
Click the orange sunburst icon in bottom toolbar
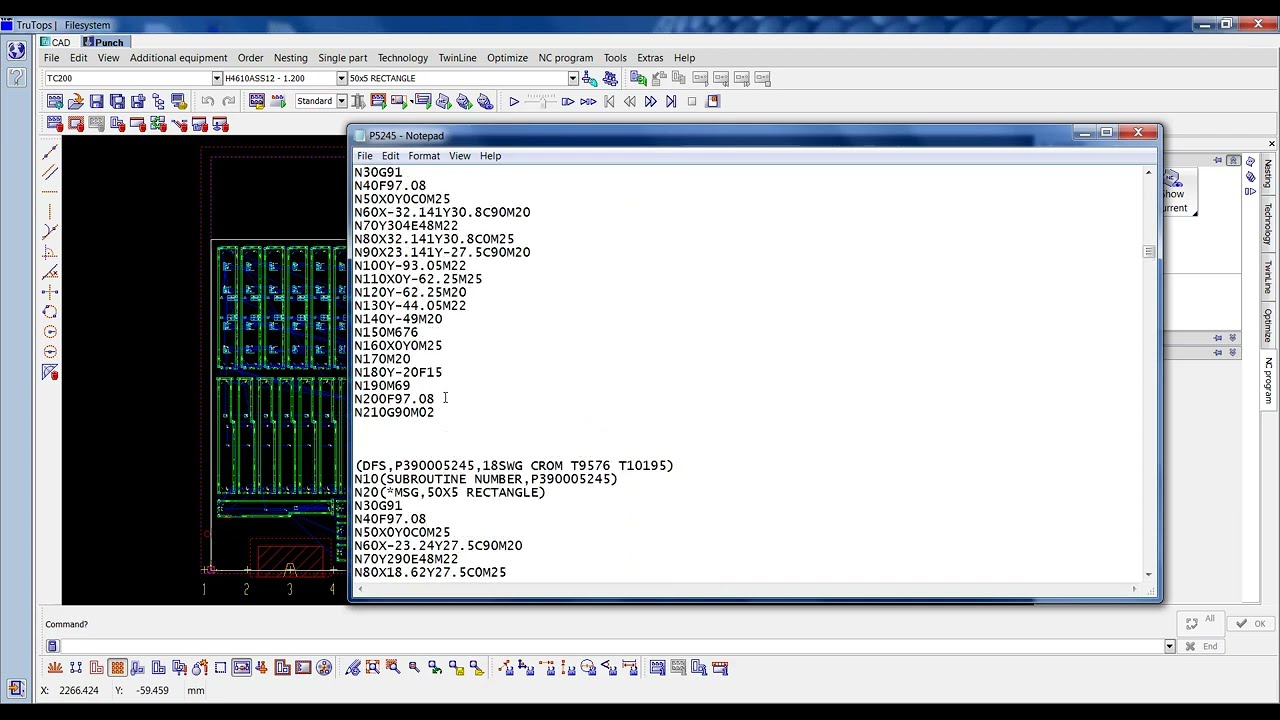(55, 668)
